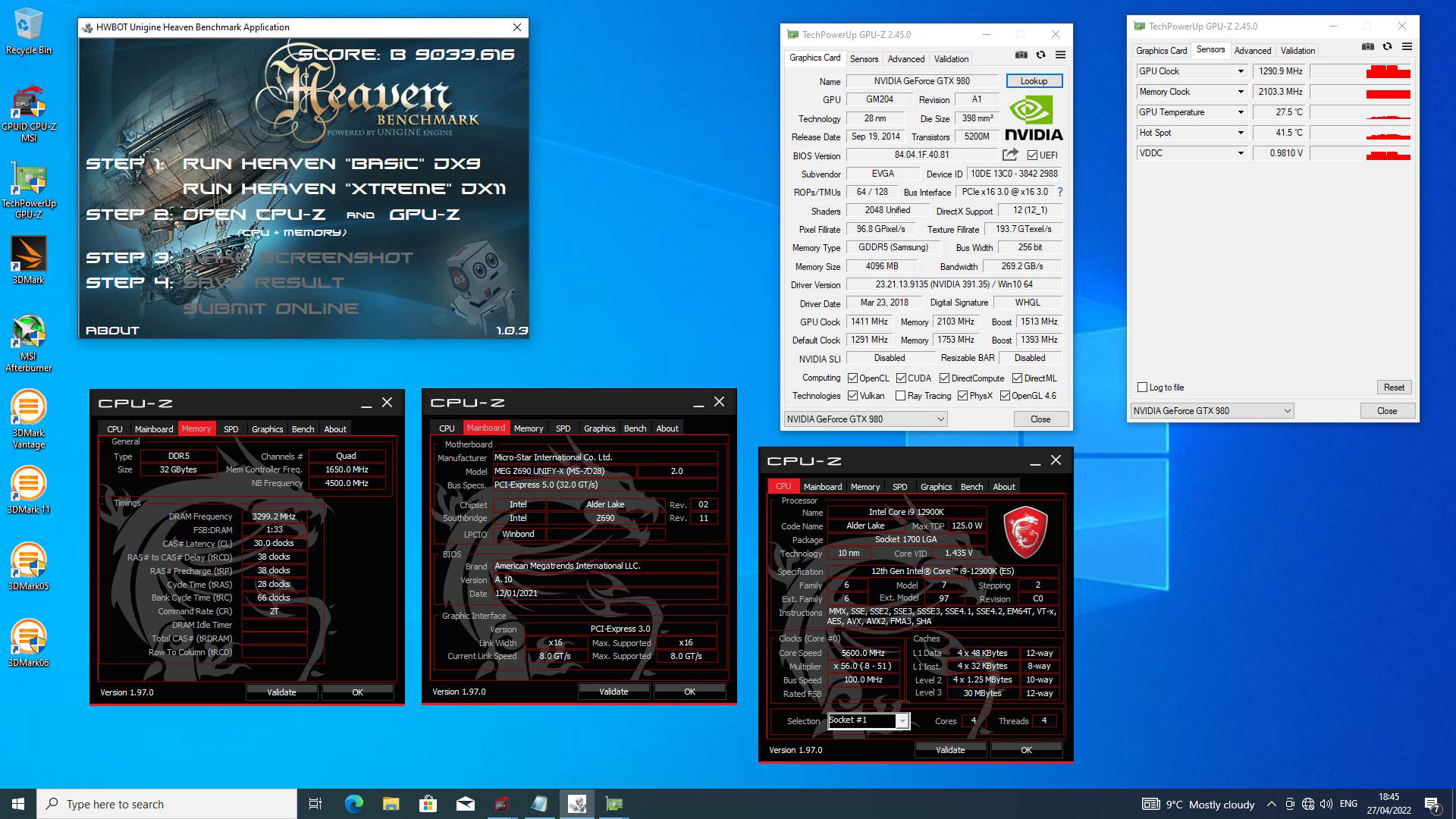Expand the GPU Clock sensor dropdown
Screen dimensions: 1456x819
(x=1241, y=71)
